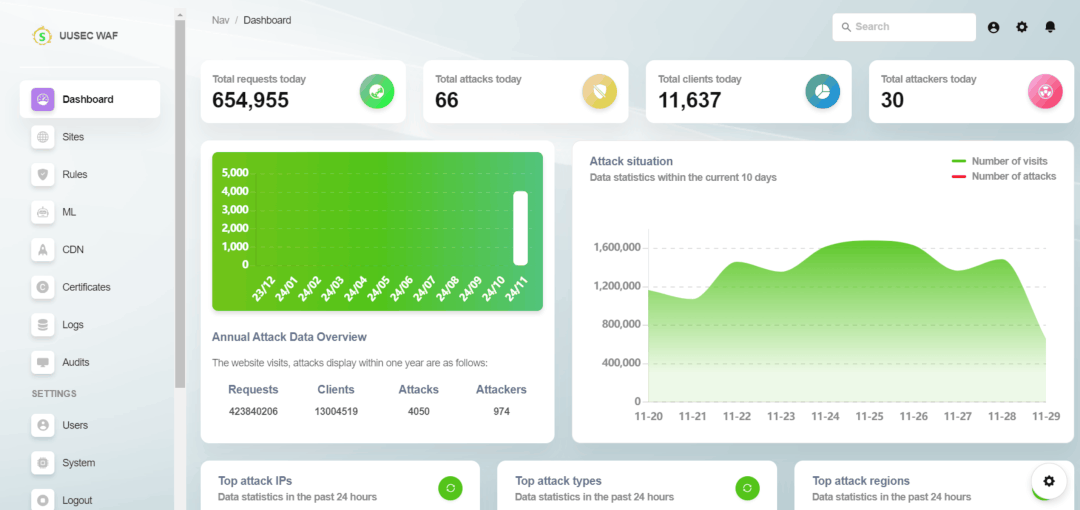Image resolution: width=1080 pixels, height=510 pixels.
Task: Open the Sites page in the sidebar
Action: [90, 137]
